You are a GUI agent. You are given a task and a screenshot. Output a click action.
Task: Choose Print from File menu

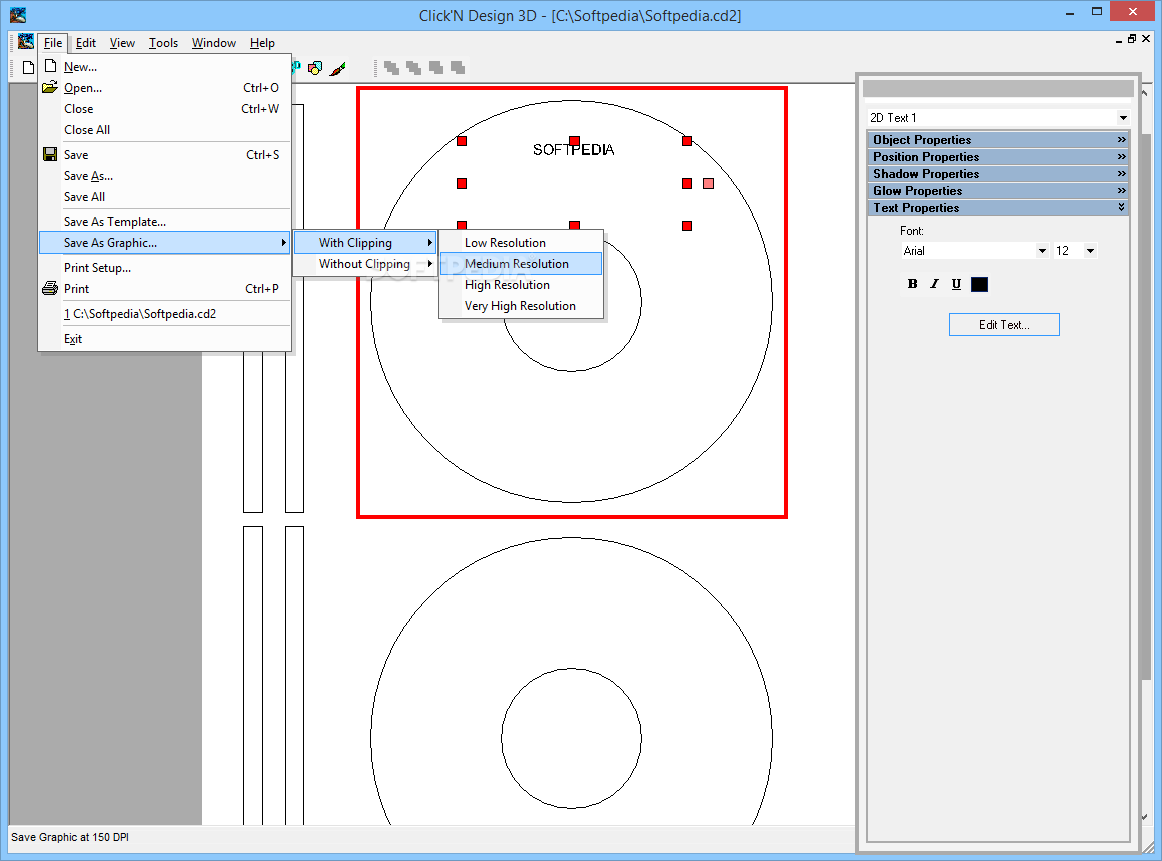coord(165,289)
